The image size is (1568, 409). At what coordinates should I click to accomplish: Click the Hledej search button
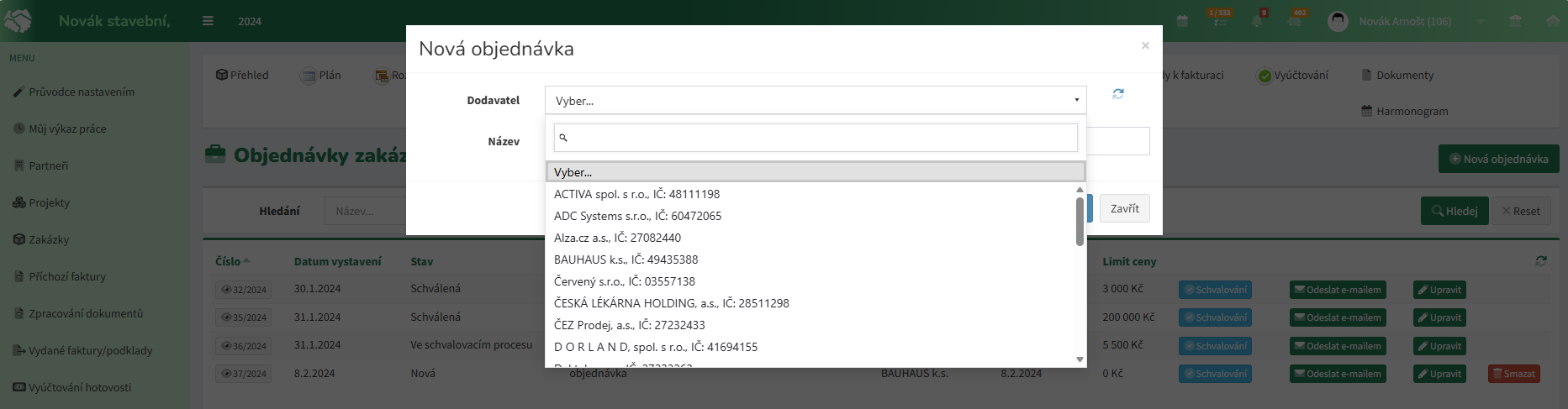[x=1454, y=211]
